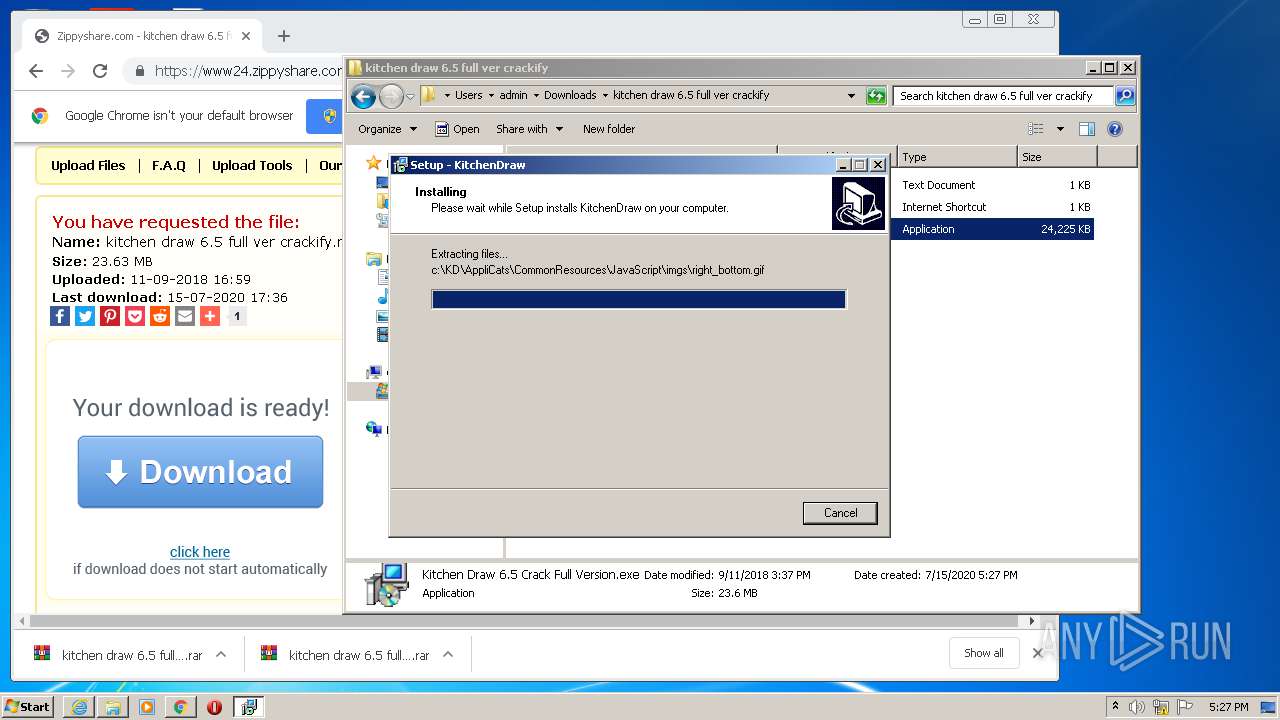Close the Chrome downloads bar
Image resolution: width=1280 pixels, height=720 pixels.
[x=1037, y=653]
